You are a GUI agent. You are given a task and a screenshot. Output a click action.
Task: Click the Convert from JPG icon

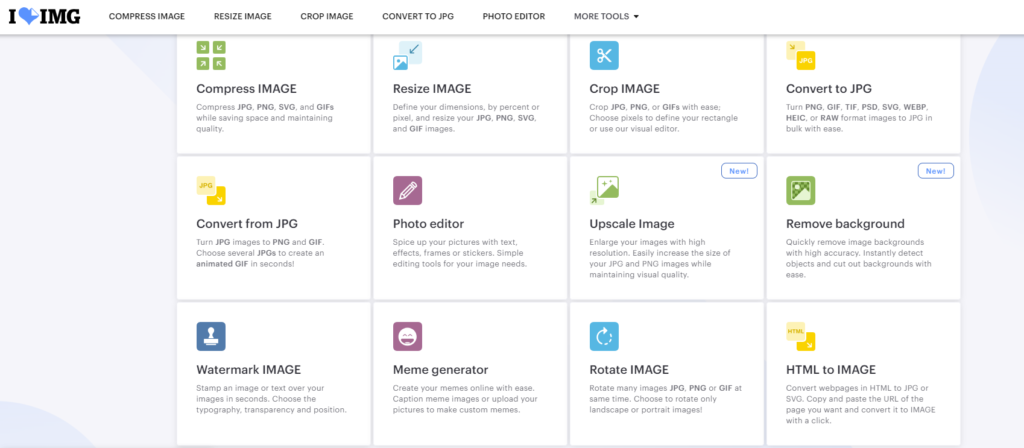pos(211,190)
